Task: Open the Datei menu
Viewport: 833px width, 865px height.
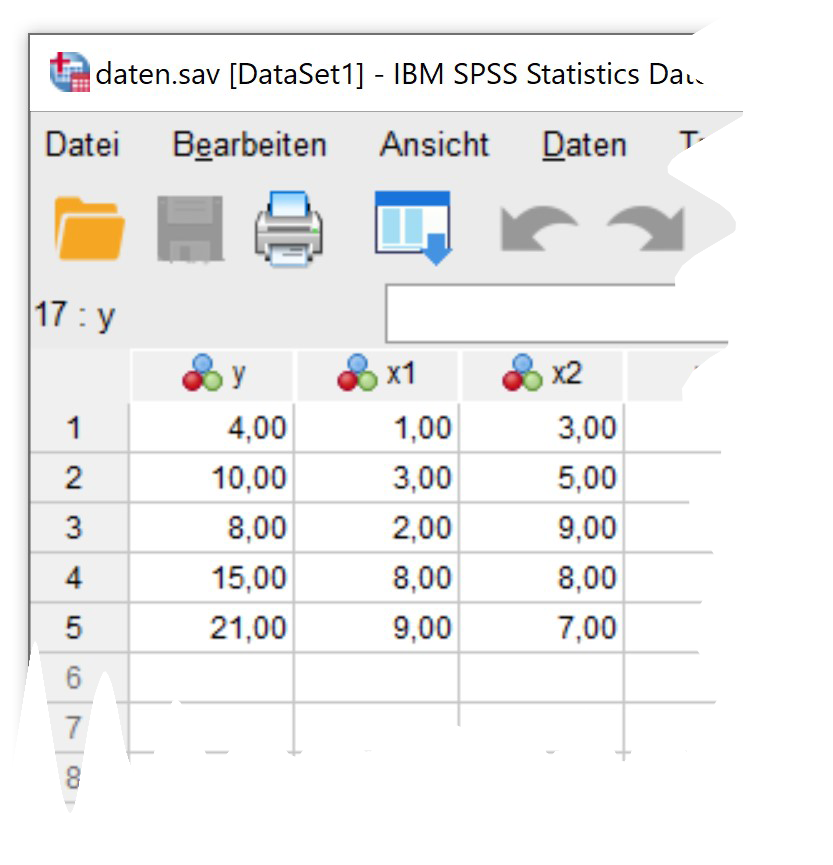Action: pyautogui.click(x=82, y=145)
